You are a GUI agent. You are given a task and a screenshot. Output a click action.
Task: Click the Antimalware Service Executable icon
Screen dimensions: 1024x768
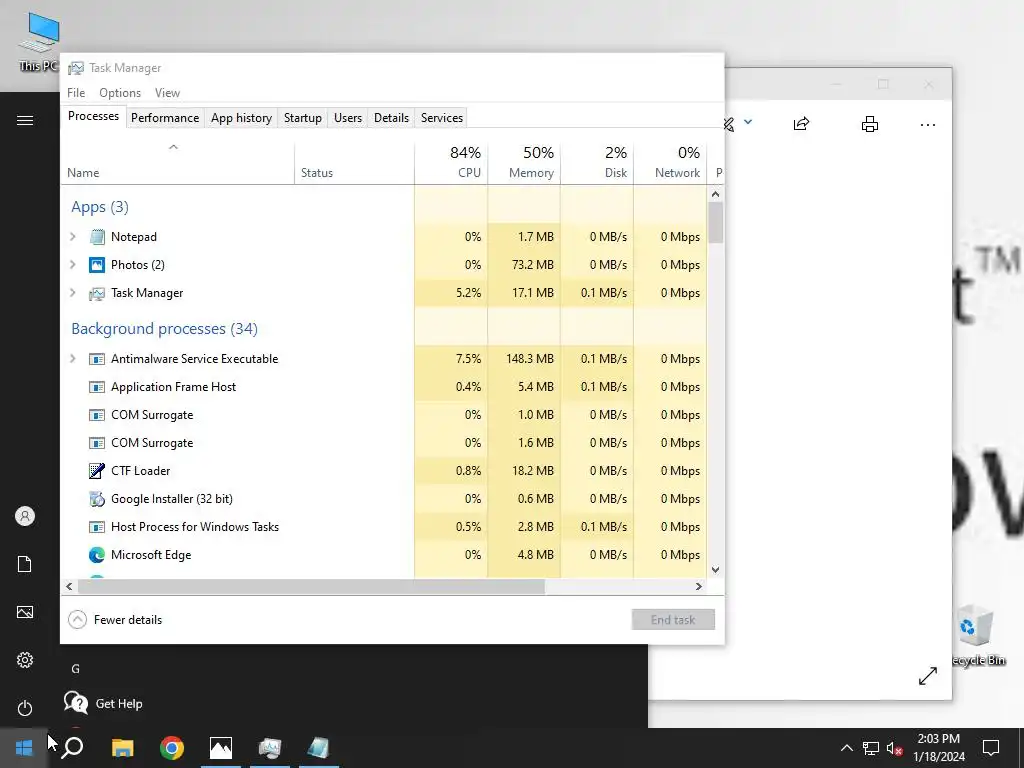97,359
